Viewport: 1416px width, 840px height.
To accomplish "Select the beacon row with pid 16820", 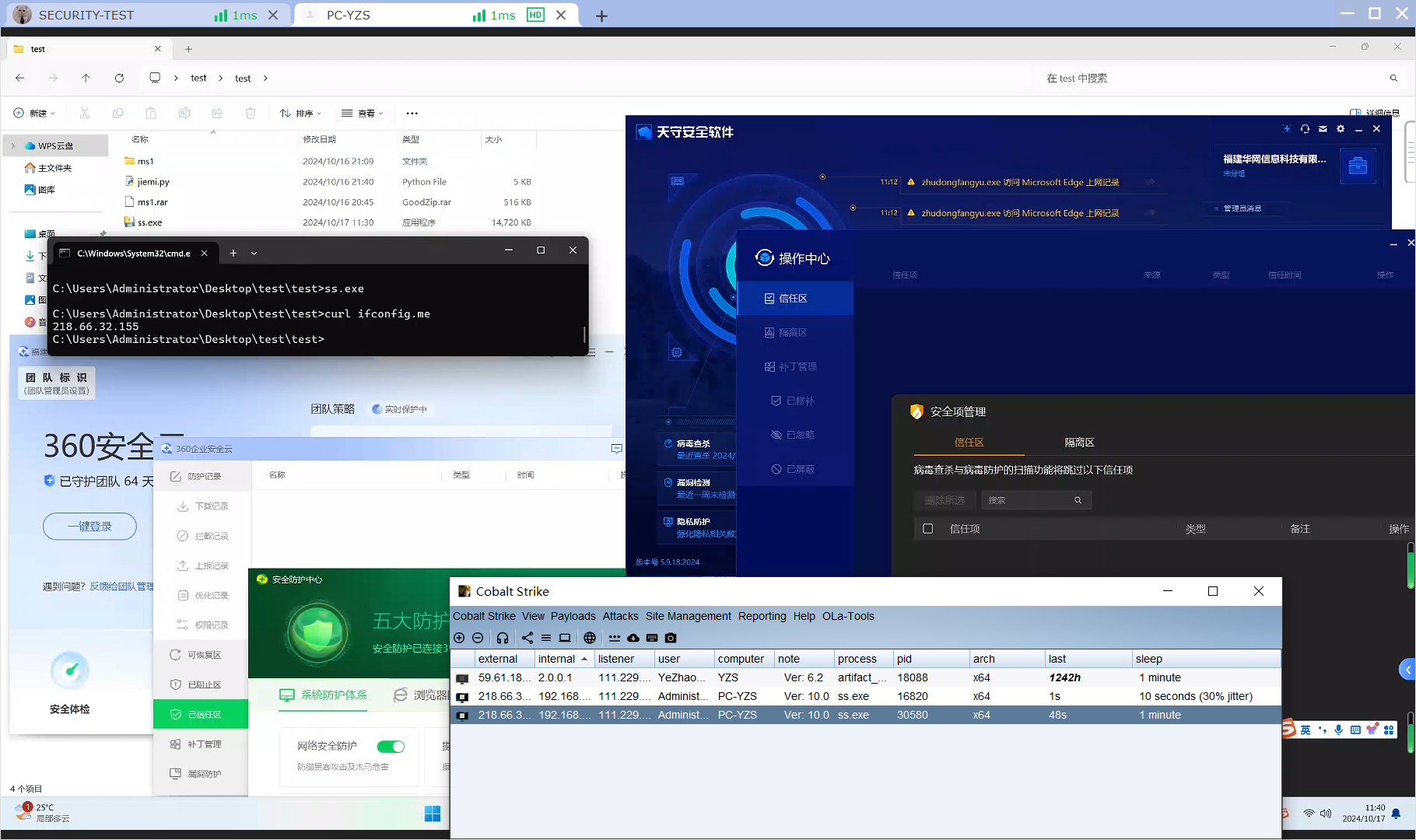I will (865, 696).
